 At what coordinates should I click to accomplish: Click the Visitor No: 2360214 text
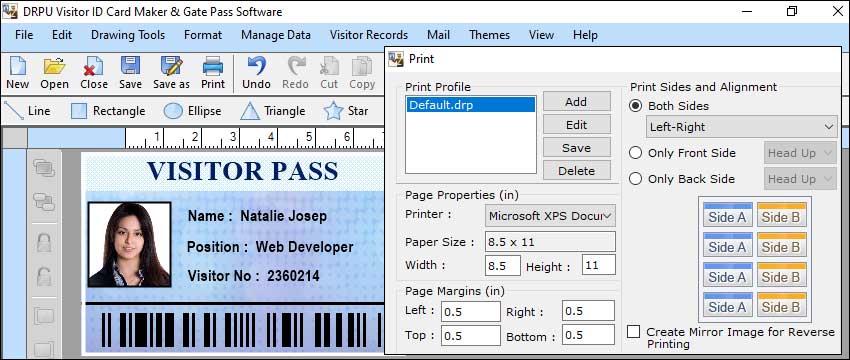tap(253, 276)
